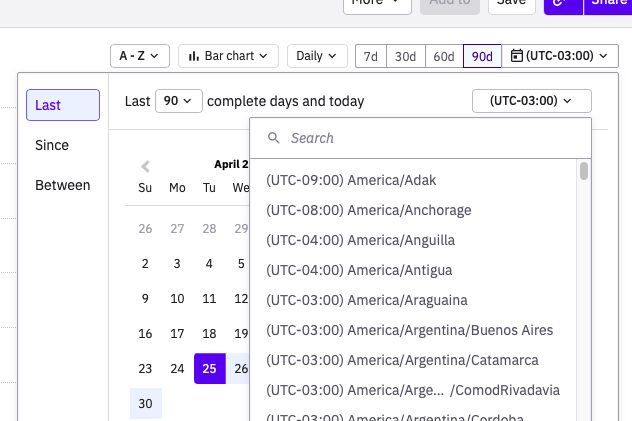The width and height of the screenshot is (632, 421).
Task: Open the Bar chart type dropdown
Action: click(229, 56)
